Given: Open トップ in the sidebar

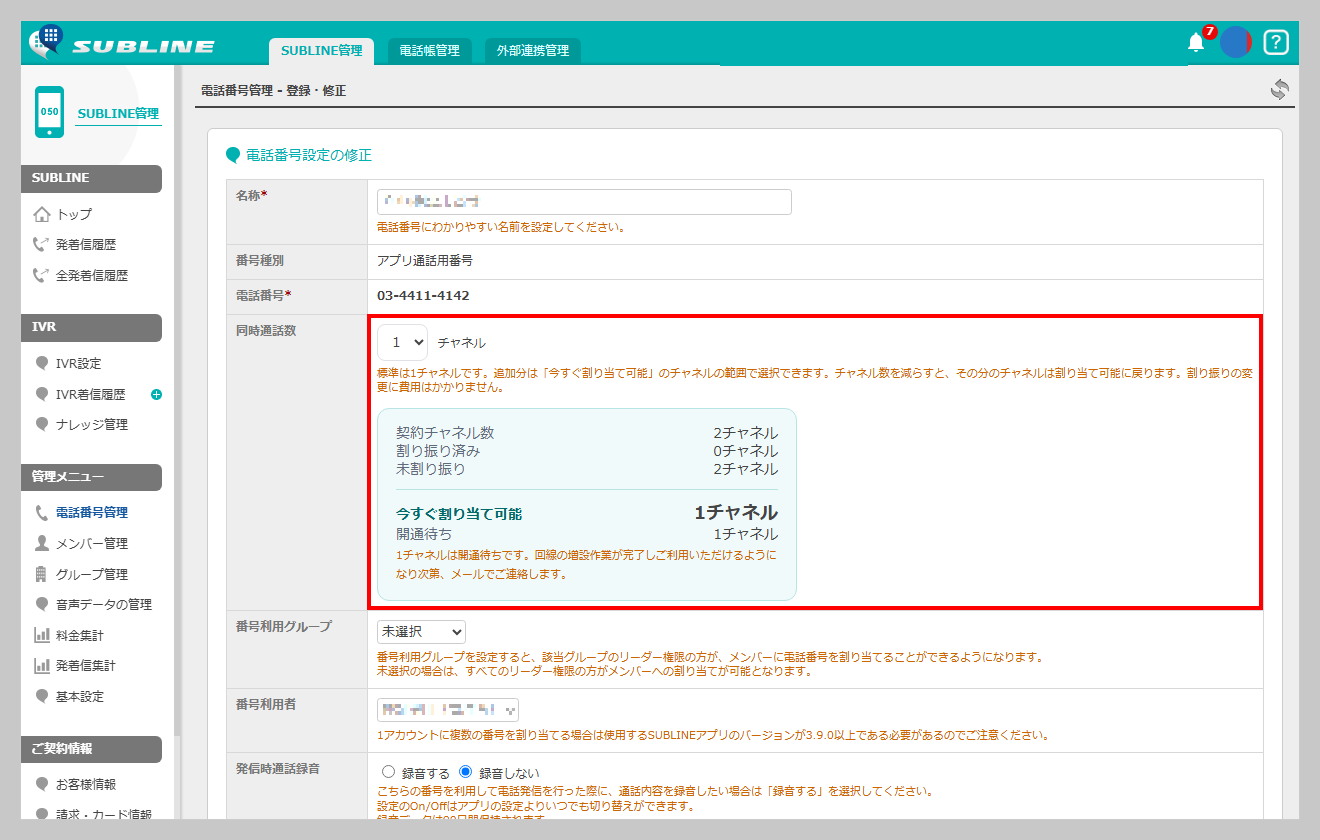Looking at the screenshot, I should pos(74,214).
